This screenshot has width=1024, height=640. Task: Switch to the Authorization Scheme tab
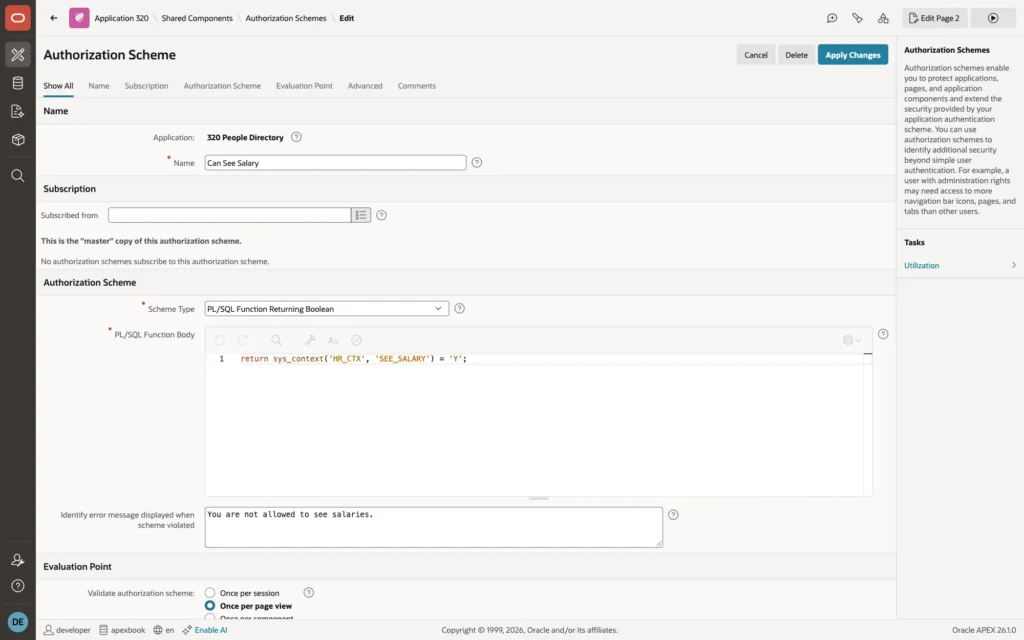pyautogui.click(x=222, y=86)
